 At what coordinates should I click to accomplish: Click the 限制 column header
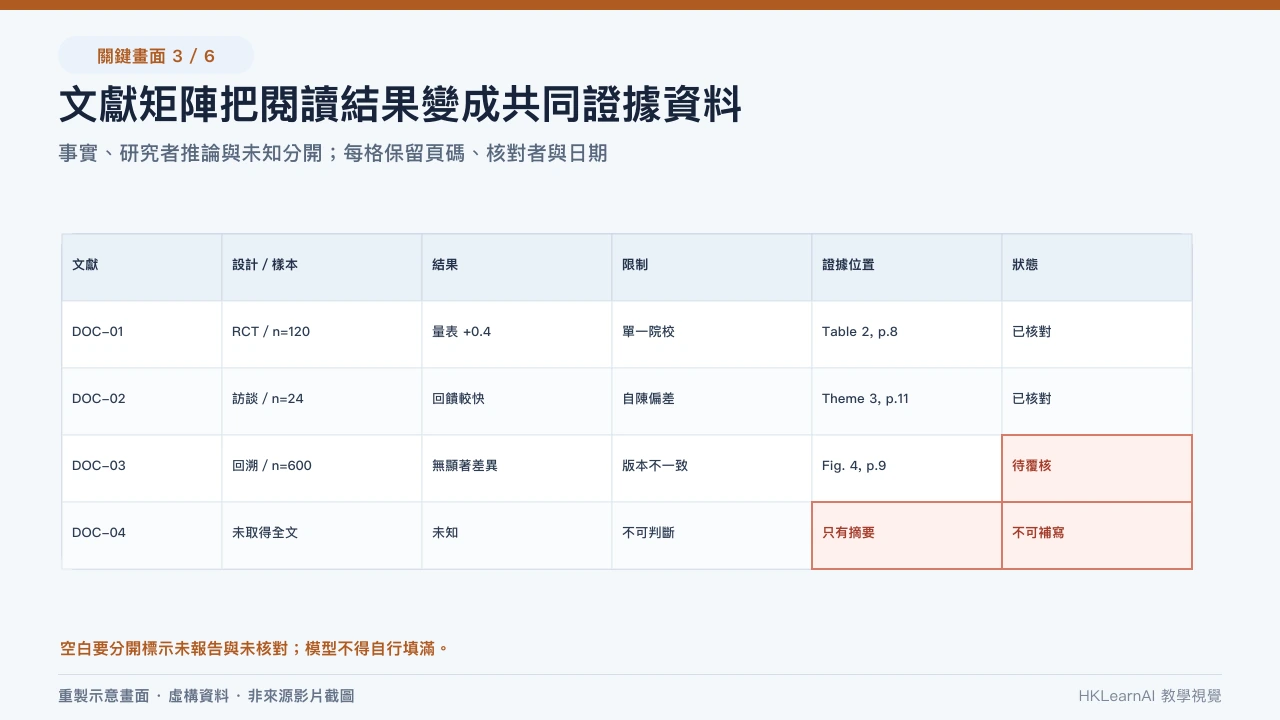[x=712, y=265]
